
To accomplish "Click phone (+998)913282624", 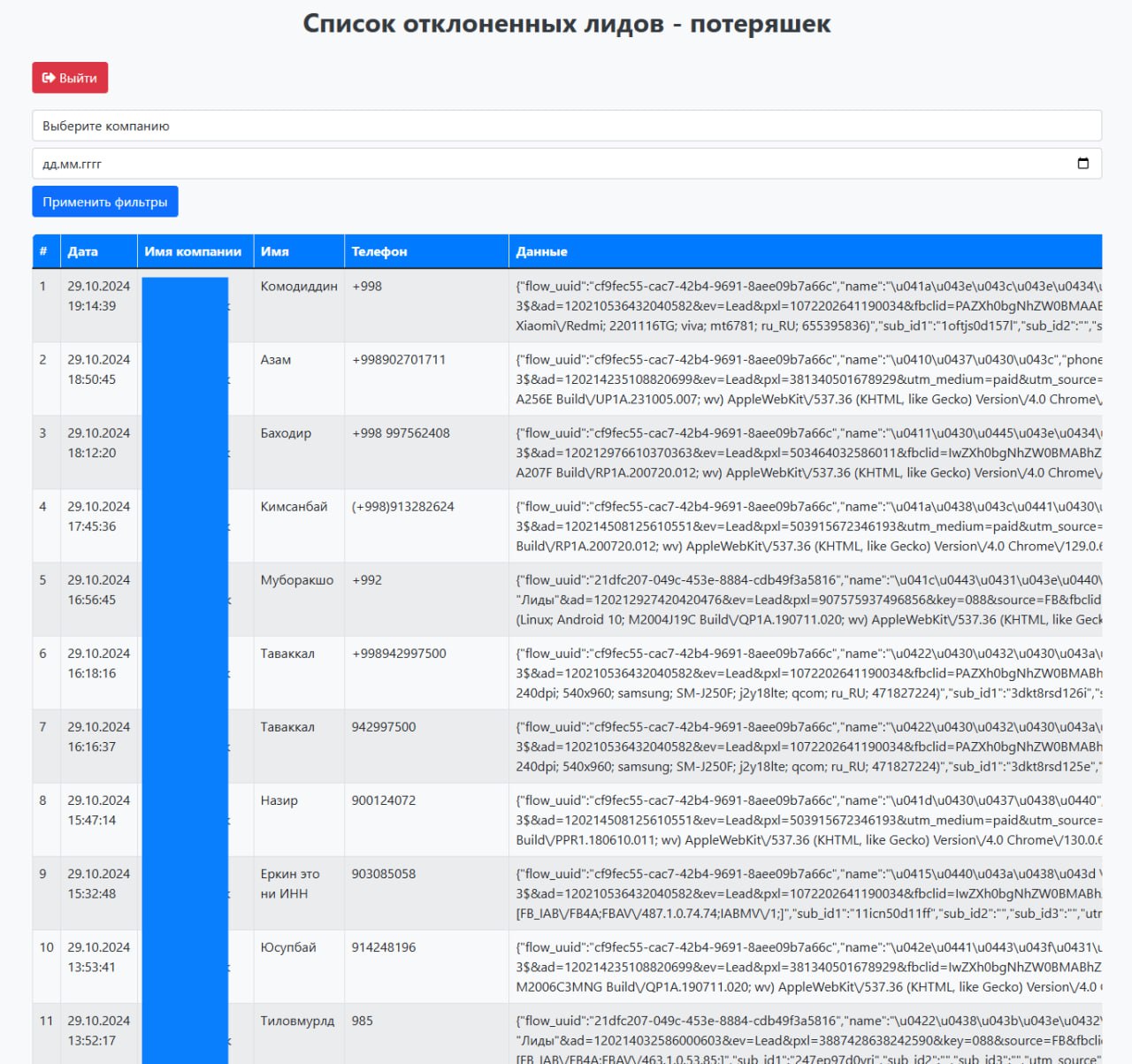I will (x=403, y=506).
